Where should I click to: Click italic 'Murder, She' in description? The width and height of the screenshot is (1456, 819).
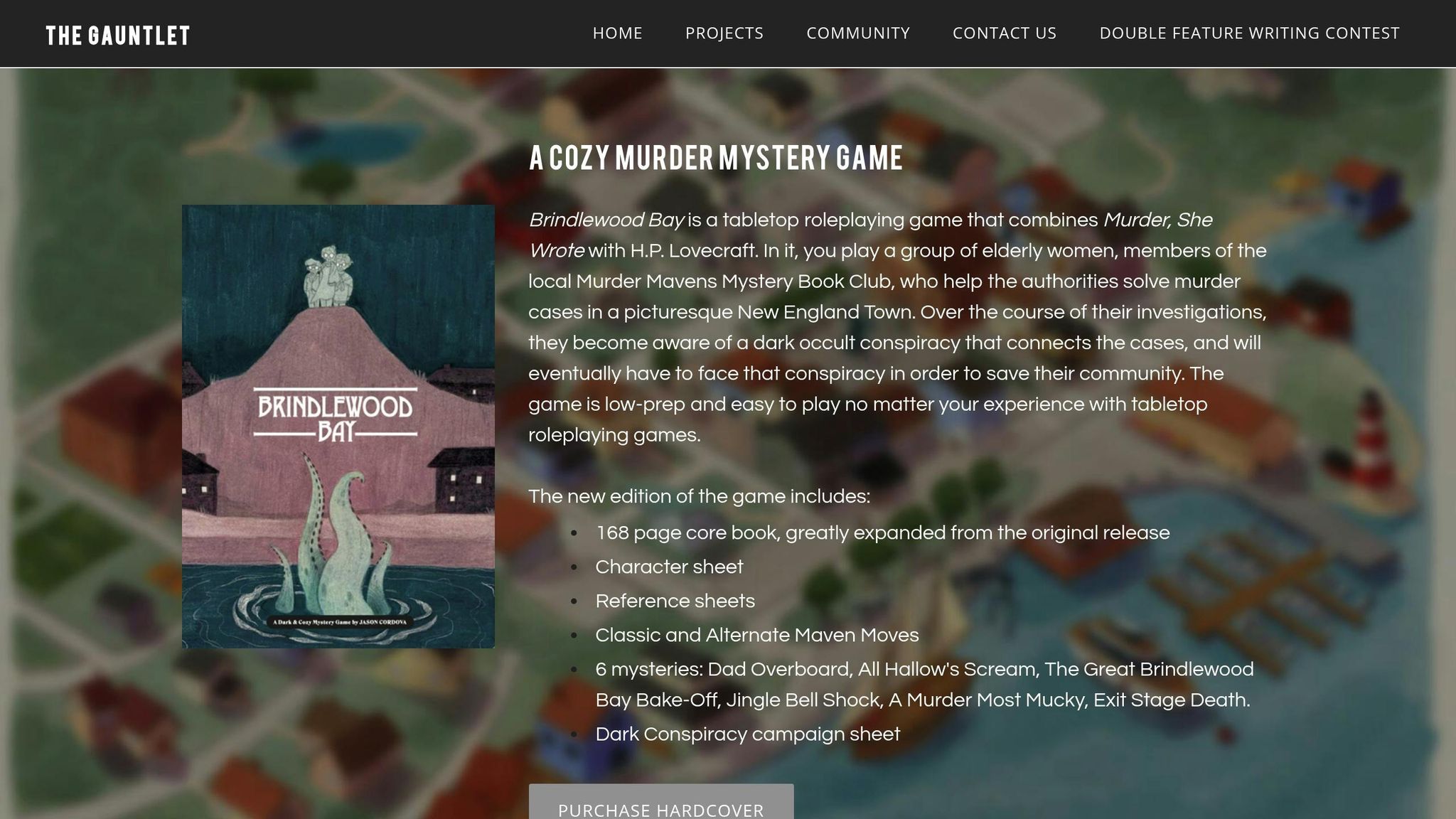point(1157,220)
